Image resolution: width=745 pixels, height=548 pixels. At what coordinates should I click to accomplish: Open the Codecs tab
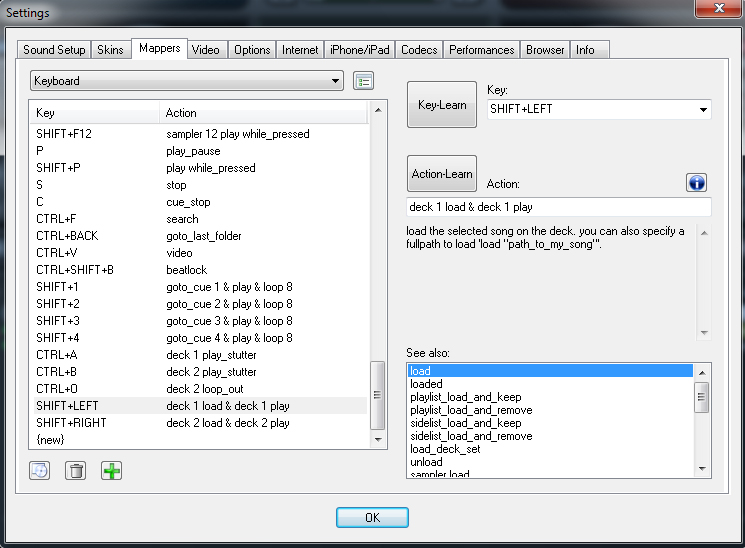419,50
